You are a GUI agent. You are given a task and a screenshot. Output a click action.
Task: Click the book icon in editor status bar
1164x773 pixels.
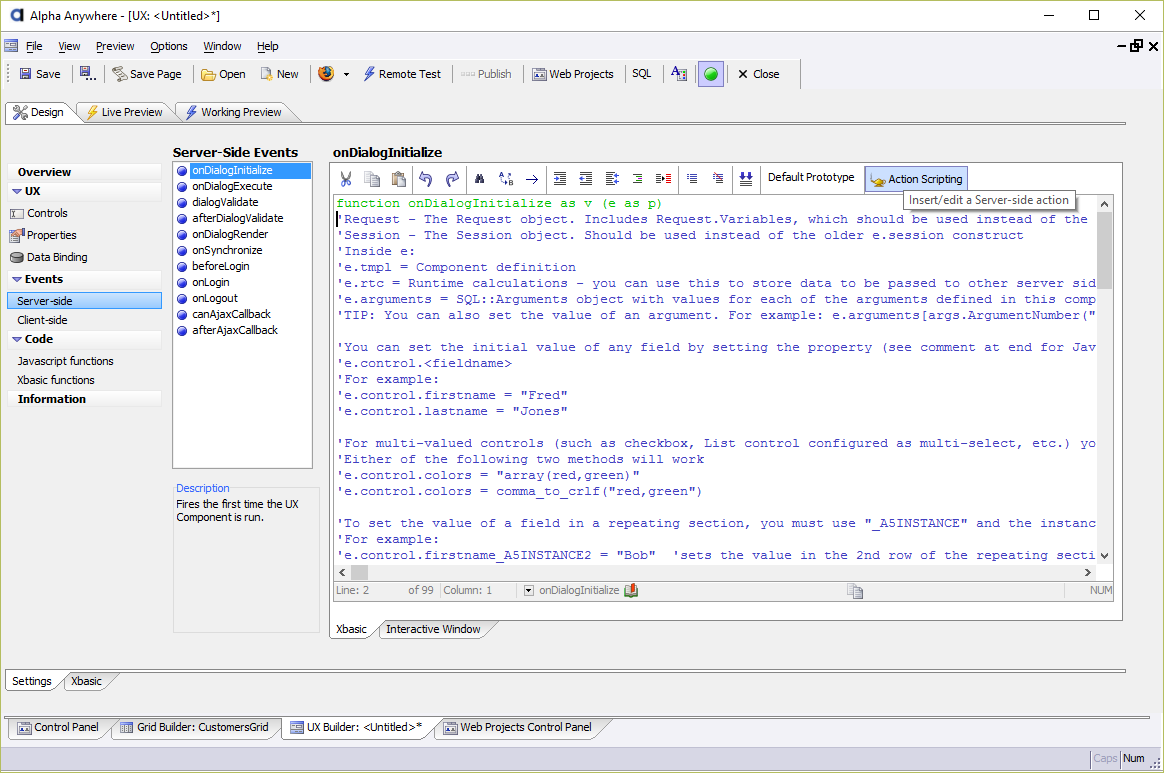(631, 590)
